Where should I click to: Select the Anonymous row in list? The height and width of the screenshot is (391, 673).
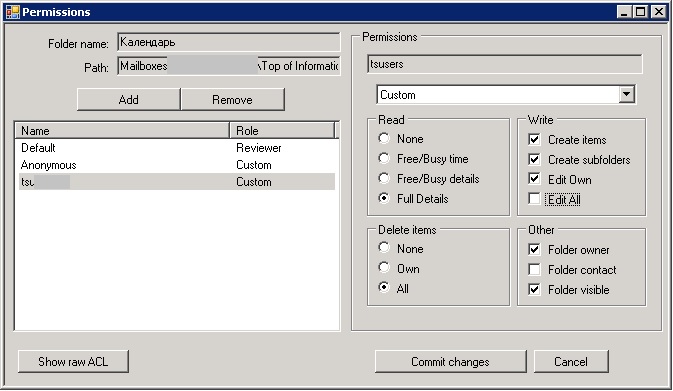point(176,165)
